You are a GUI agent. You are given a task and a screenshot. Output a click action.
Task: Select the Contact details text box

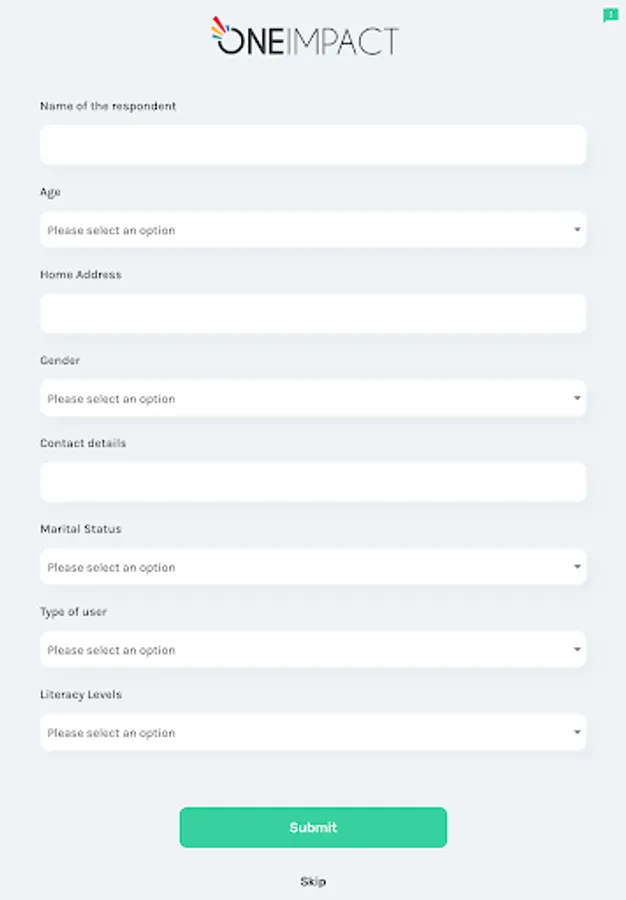coord(313,482)
